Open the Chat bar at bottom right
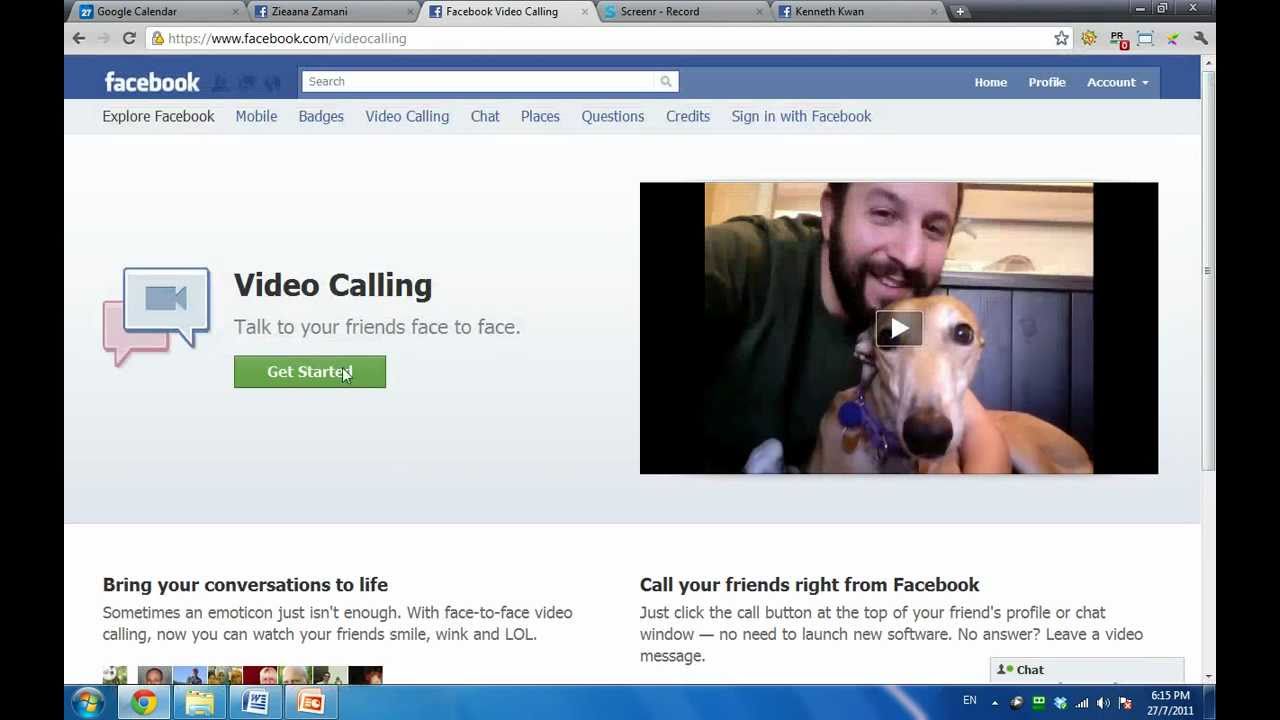This screenshot has height=720, width=1280. [1087, 670]
